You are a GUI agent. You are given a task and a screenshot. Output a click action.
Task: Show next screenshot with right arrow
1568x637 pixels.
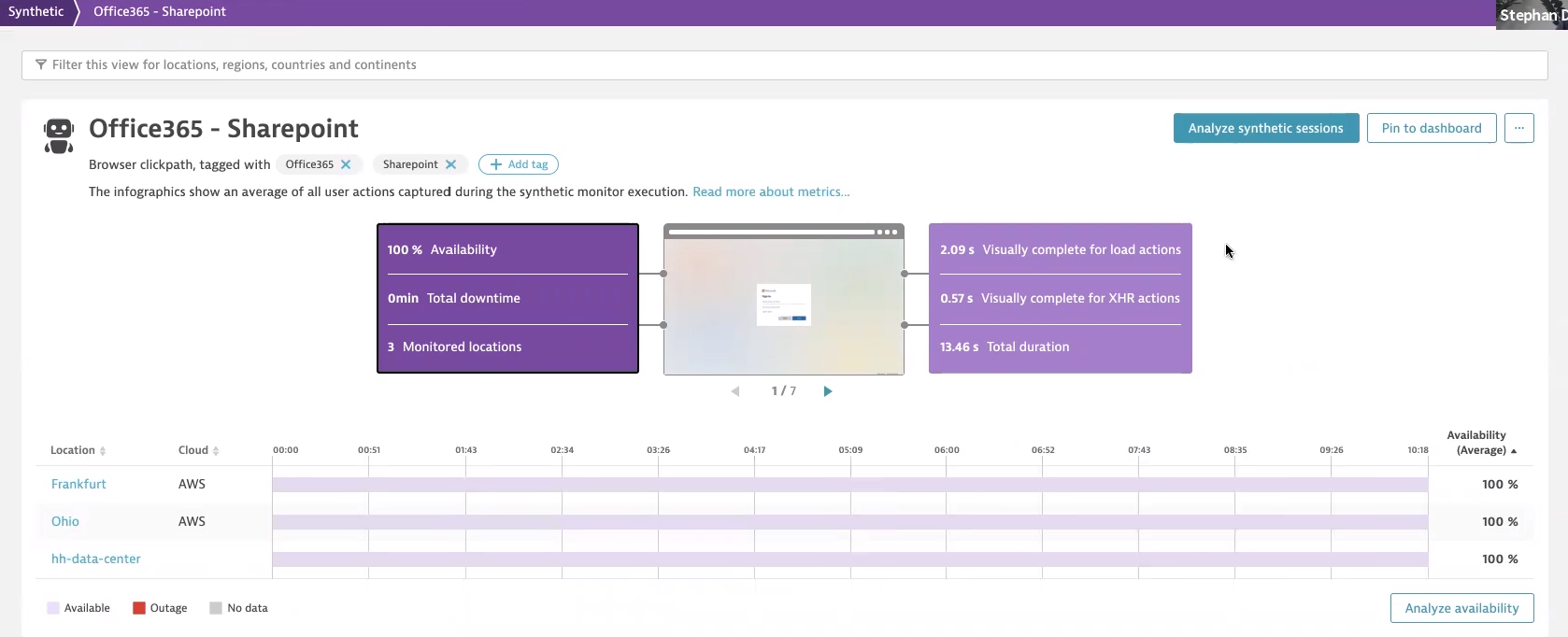click(828, 391)
